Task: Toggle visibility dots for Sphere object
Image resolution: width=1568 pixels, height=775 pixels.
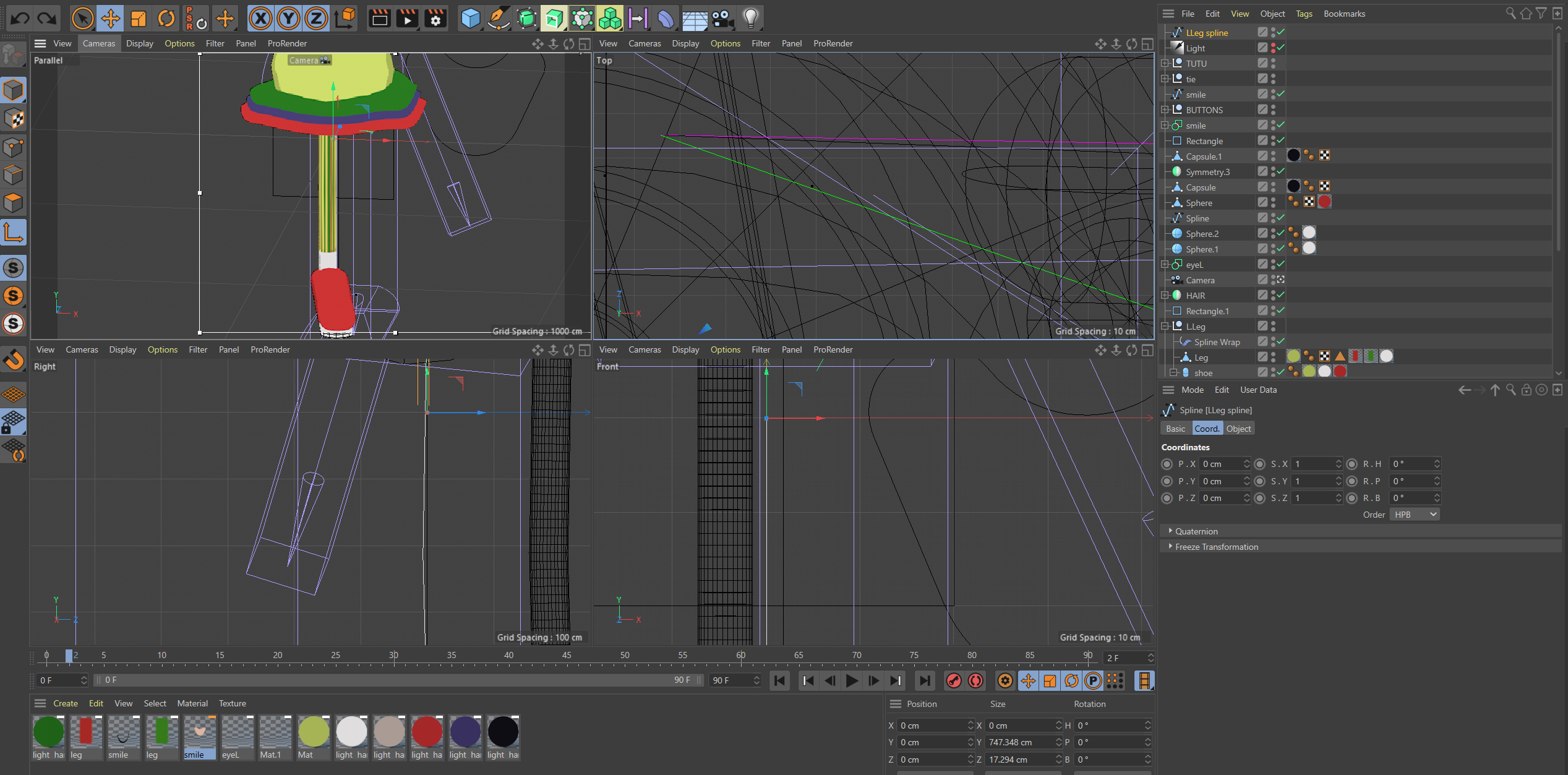Action: (x=1273, y=202)
